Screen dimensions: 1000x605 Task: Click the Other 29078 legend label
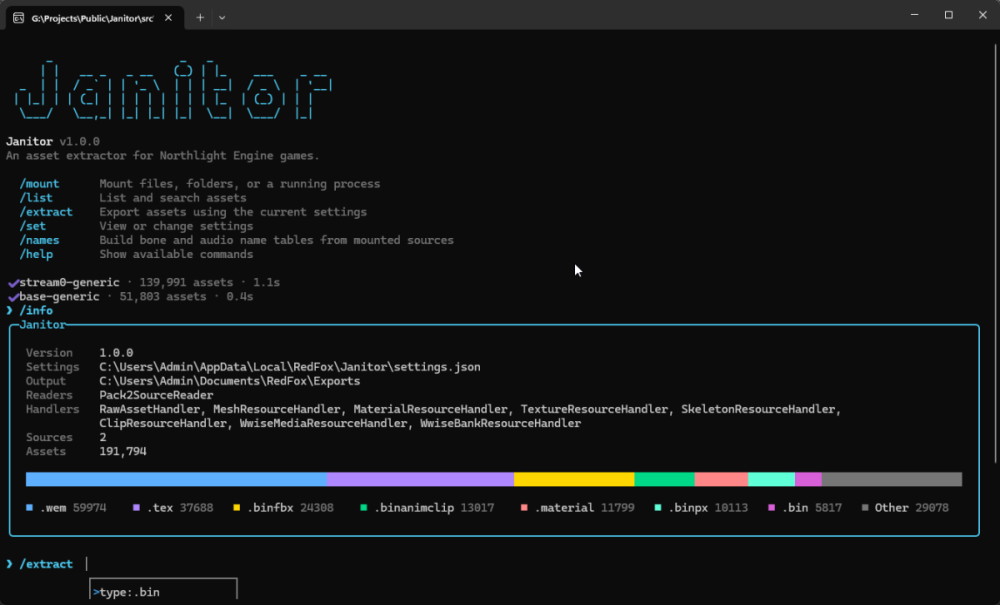[x=912, y=507]
